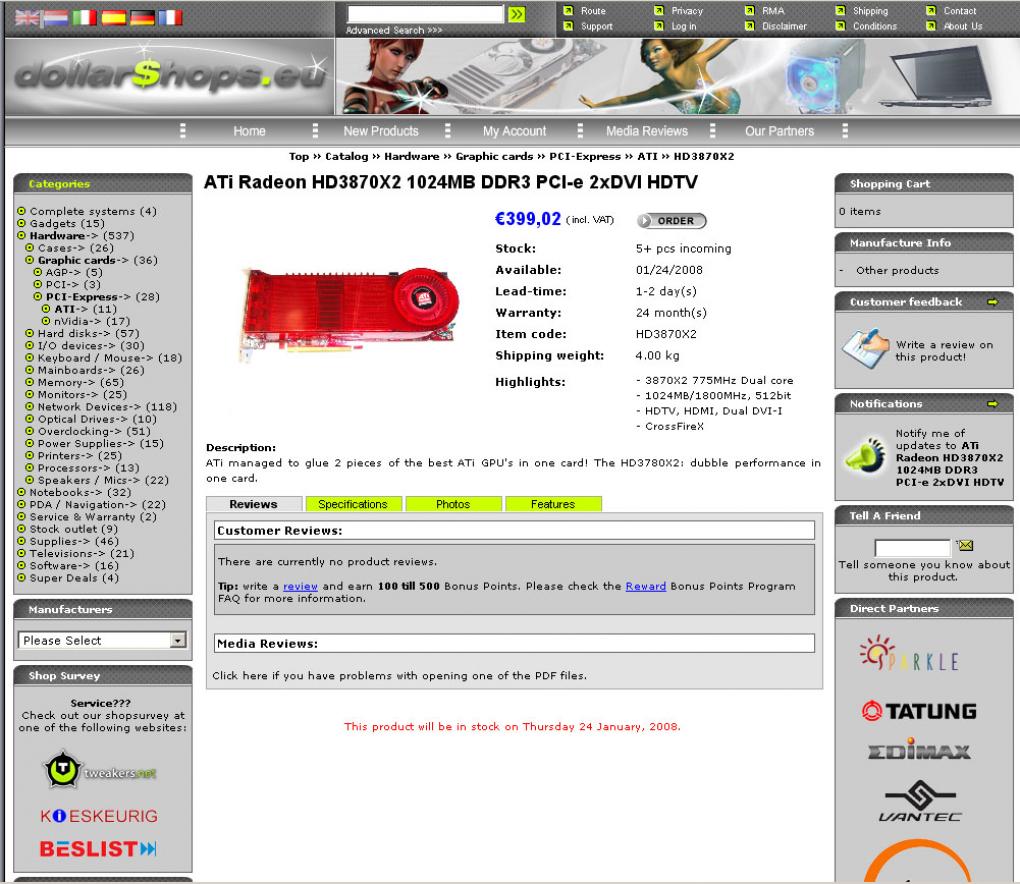
Task: Open the About Us link
Action: pos(963,27)
